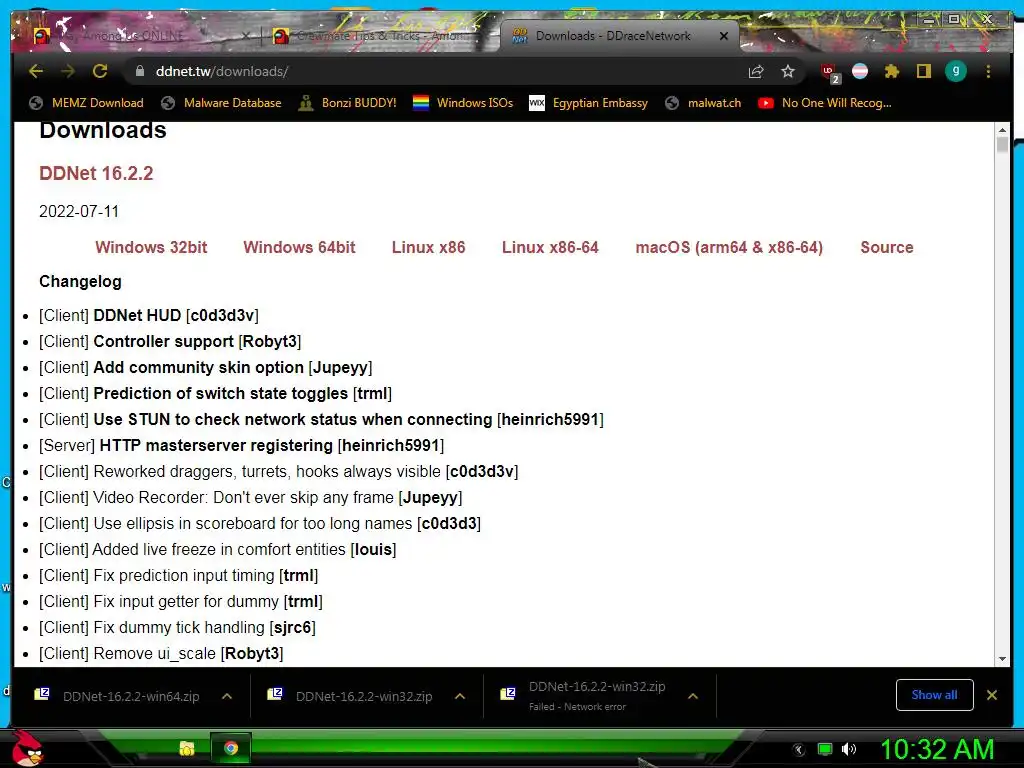Open the Egyptian Embassy bookmark
This screenshot has width=1024, height=768.
pyautogui.click(x=588, y=103)
